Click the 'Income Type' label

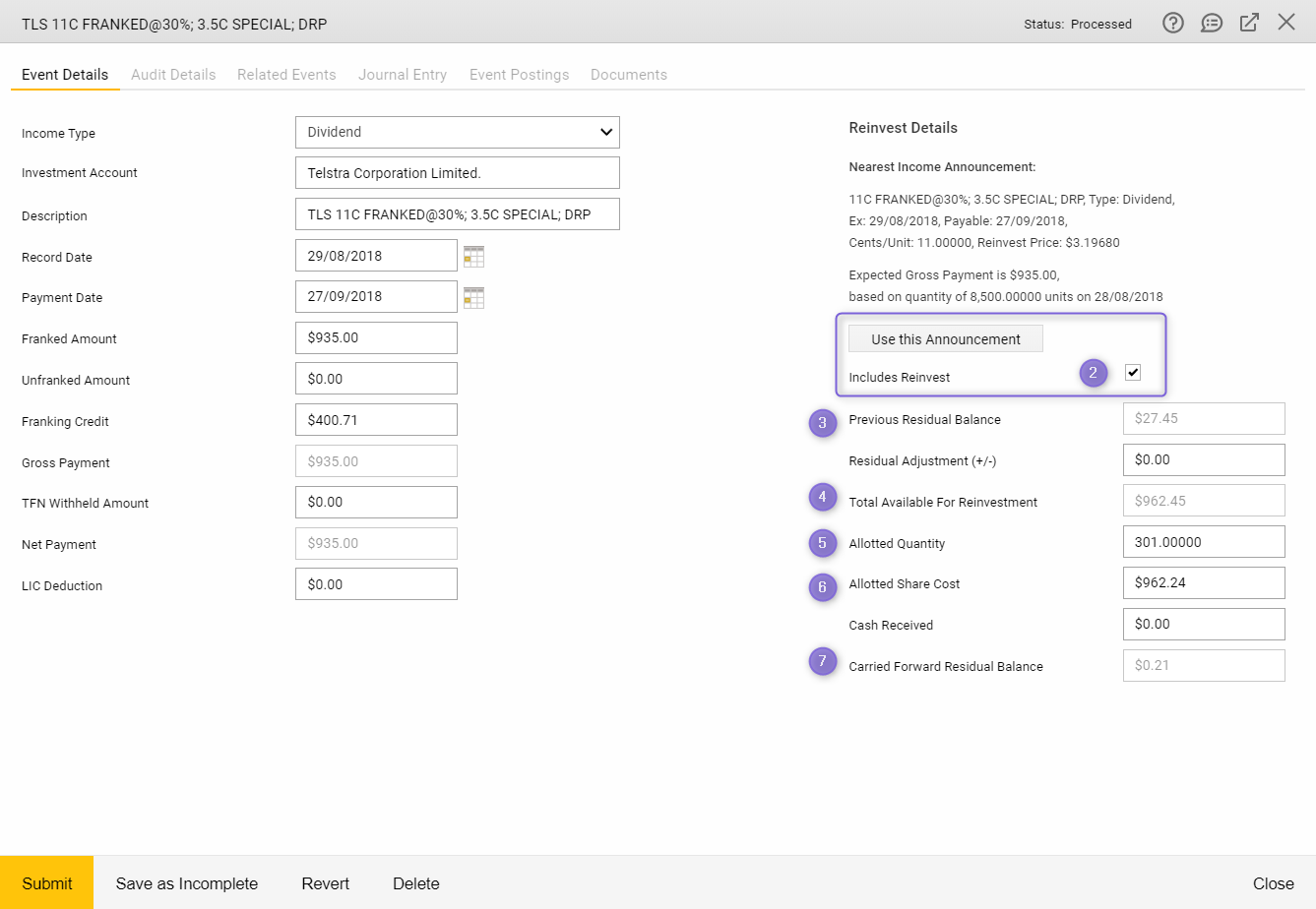click(58, 134)
